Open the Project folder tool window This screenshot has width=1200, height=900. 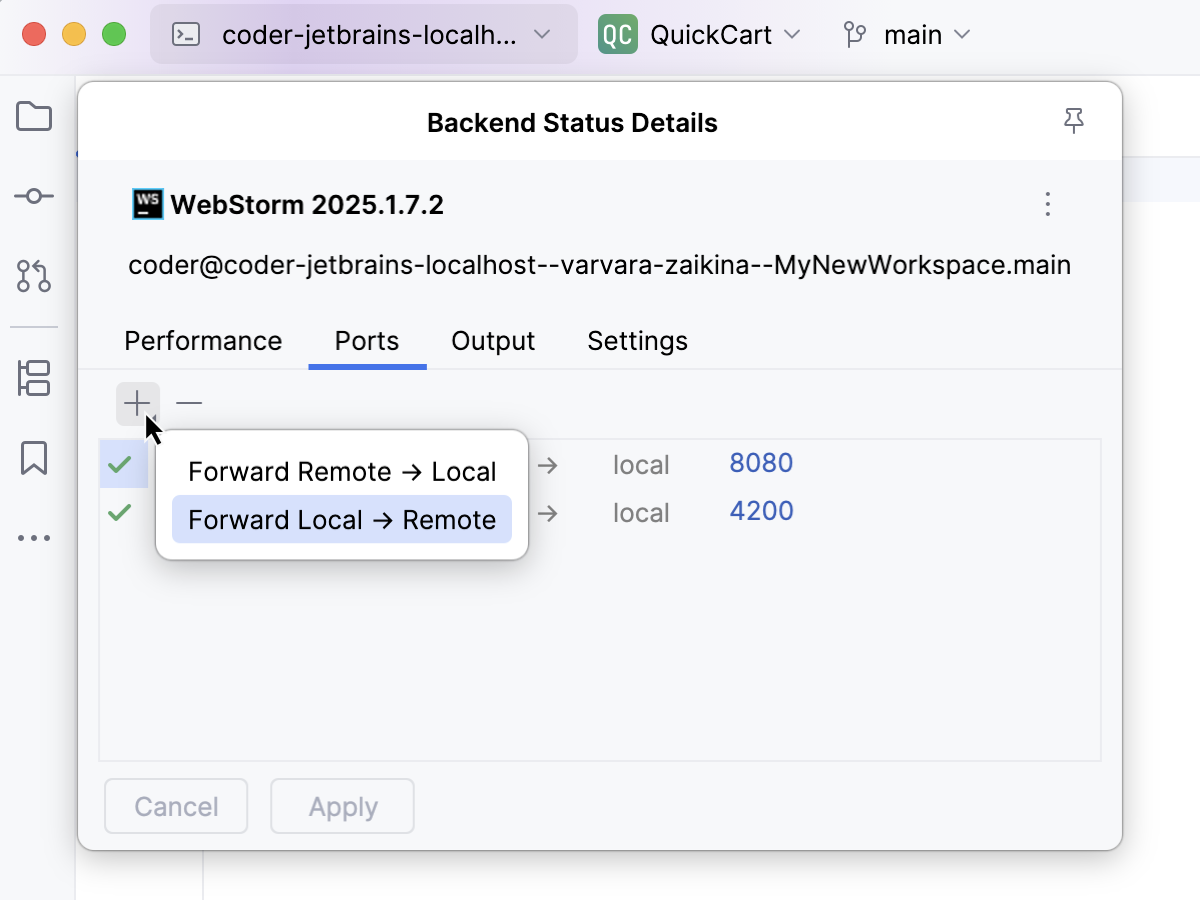[34, 117]
